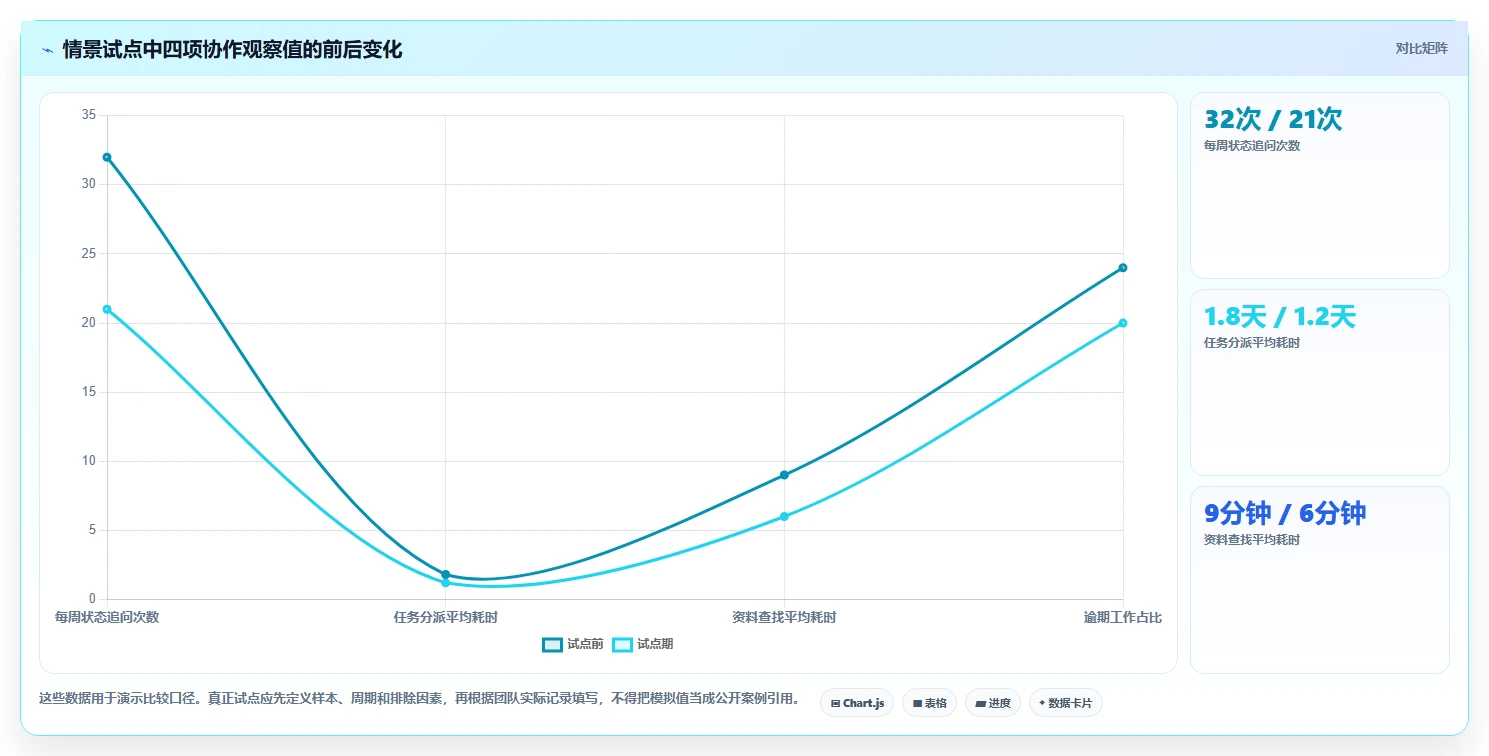Click the x-axis label 任务分派平均耗时
Viewport: 1489px width, 756px height.
(445, 617)
